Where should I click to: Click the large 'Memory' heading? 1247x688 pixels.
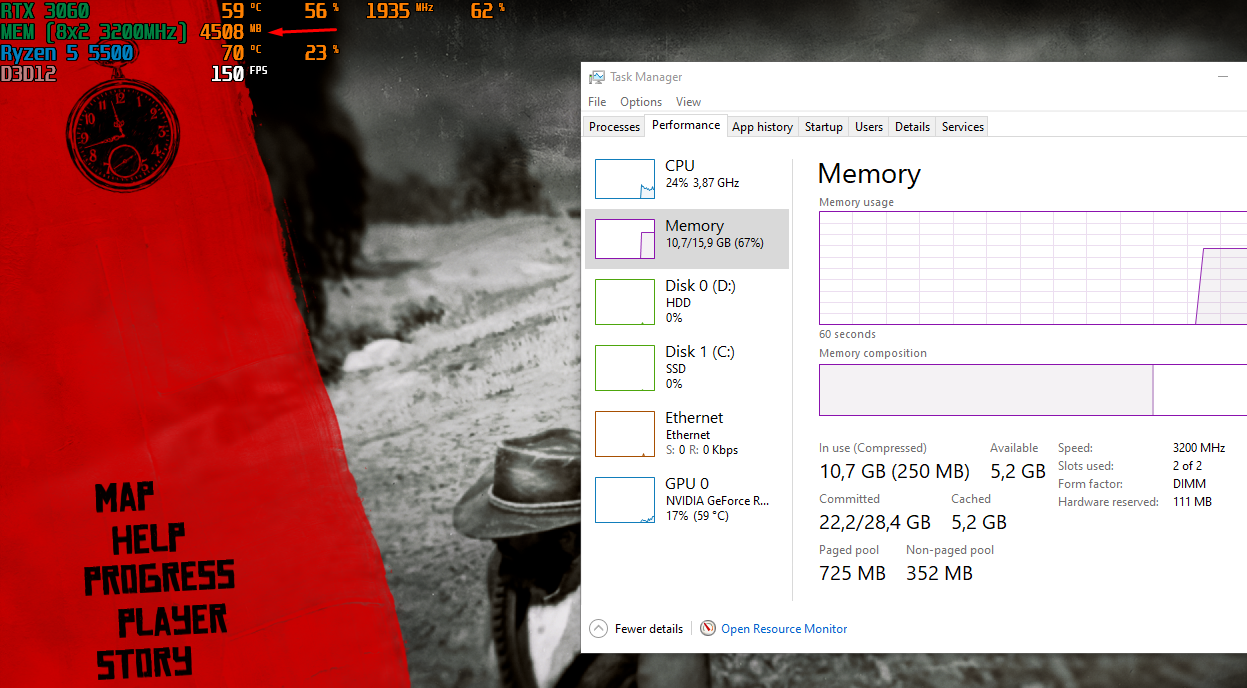869,174
